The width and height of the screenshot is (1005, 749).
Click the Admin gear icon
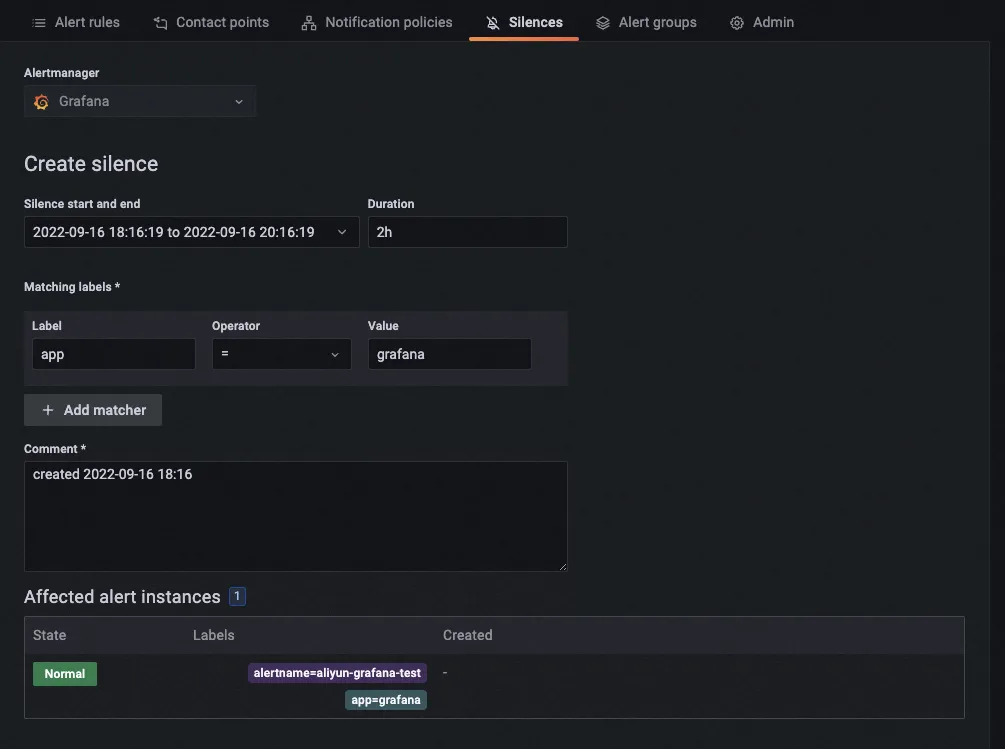coord(737,22)
